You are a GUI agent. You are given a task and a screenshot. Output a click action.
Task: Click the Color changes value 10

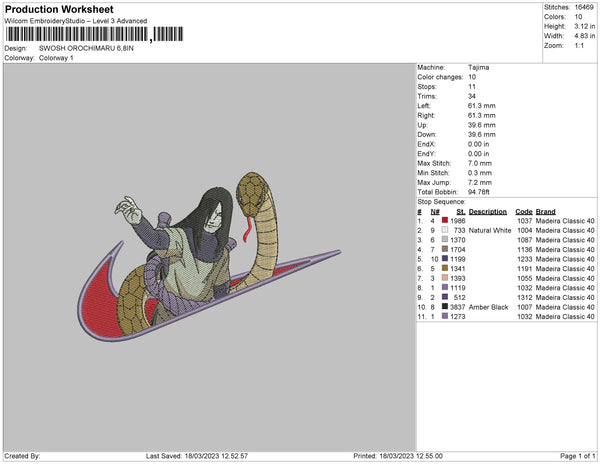tap(472, 77)
